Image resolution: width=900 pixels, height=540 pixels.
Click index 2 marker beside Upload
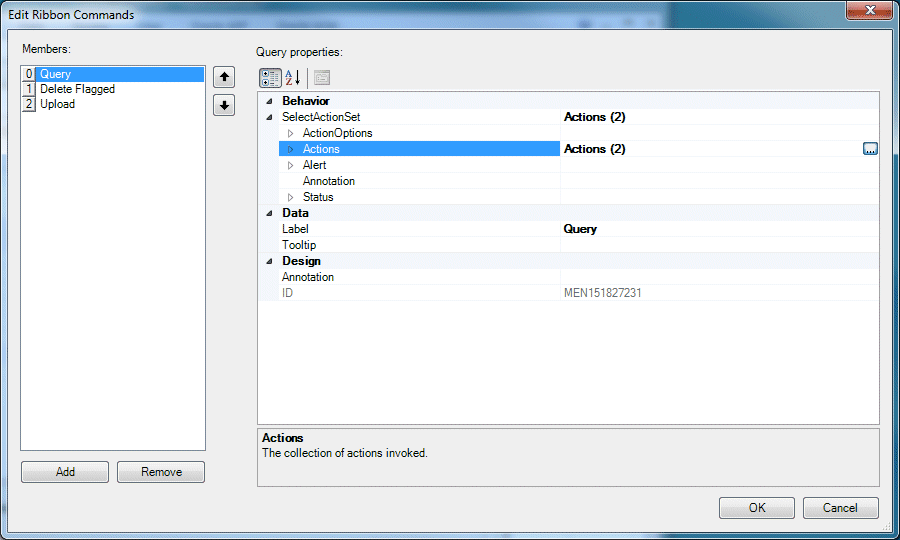click(x=29, y=104)
